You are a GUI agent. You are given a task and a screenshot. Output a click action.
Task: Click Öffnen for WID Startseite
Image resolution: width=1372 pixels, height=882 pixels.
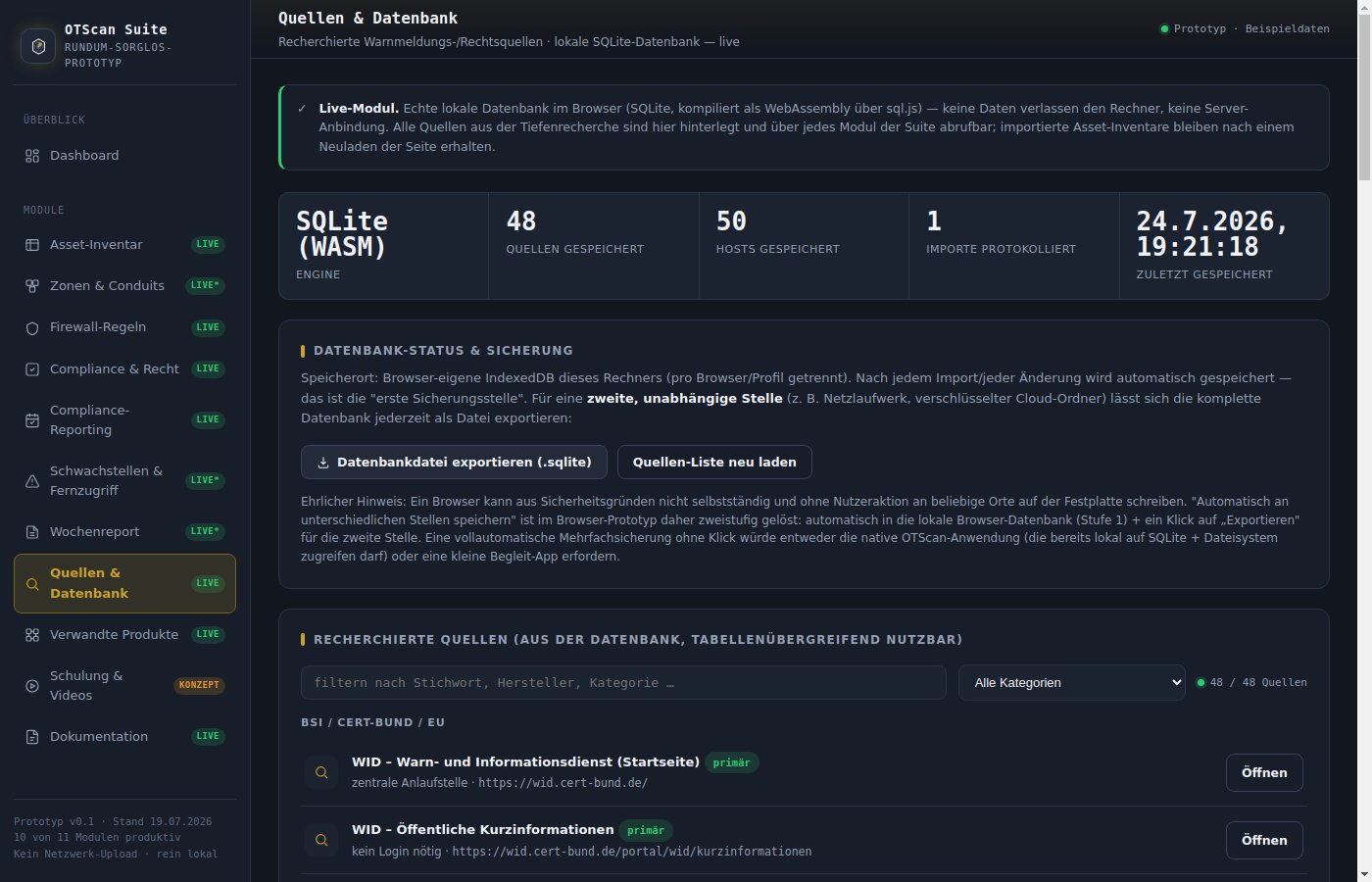[x=1264, y=773]
